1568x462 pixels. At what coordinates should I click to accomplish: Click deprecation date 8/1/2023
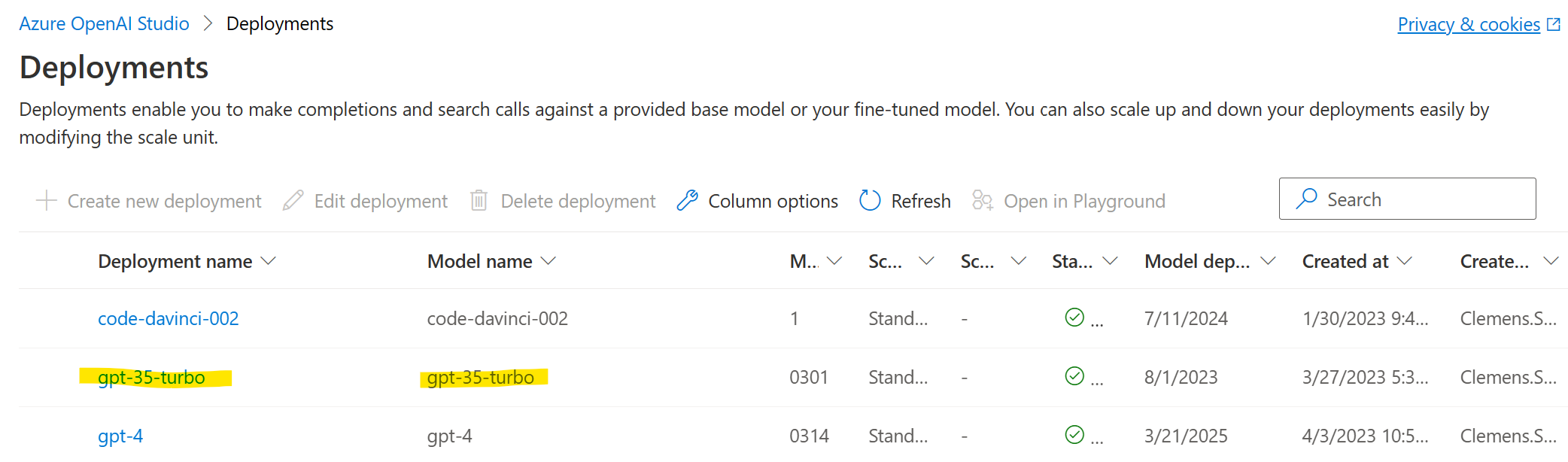click(1181, 377)
